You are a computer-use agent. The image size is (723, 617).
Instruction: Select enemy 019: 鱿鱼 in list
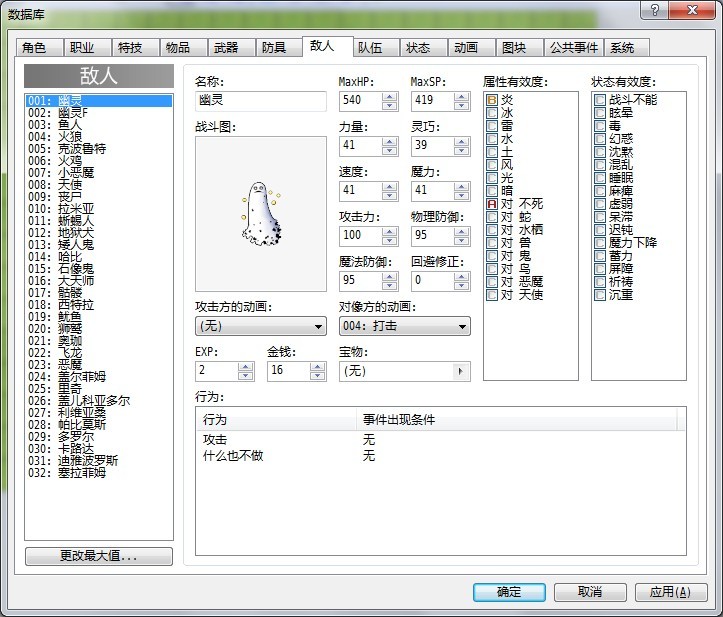(x=99, y=316)
